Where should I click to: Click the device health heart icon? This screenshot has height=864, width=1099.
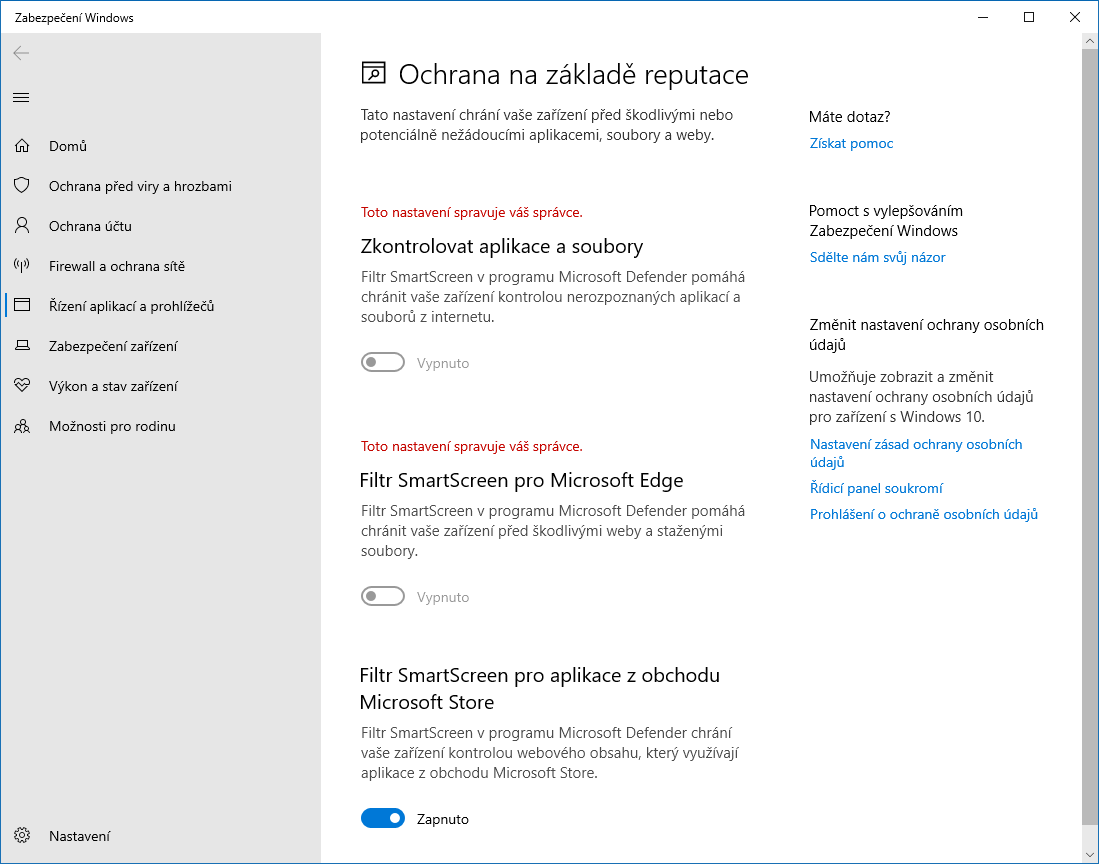coord(22,386)
